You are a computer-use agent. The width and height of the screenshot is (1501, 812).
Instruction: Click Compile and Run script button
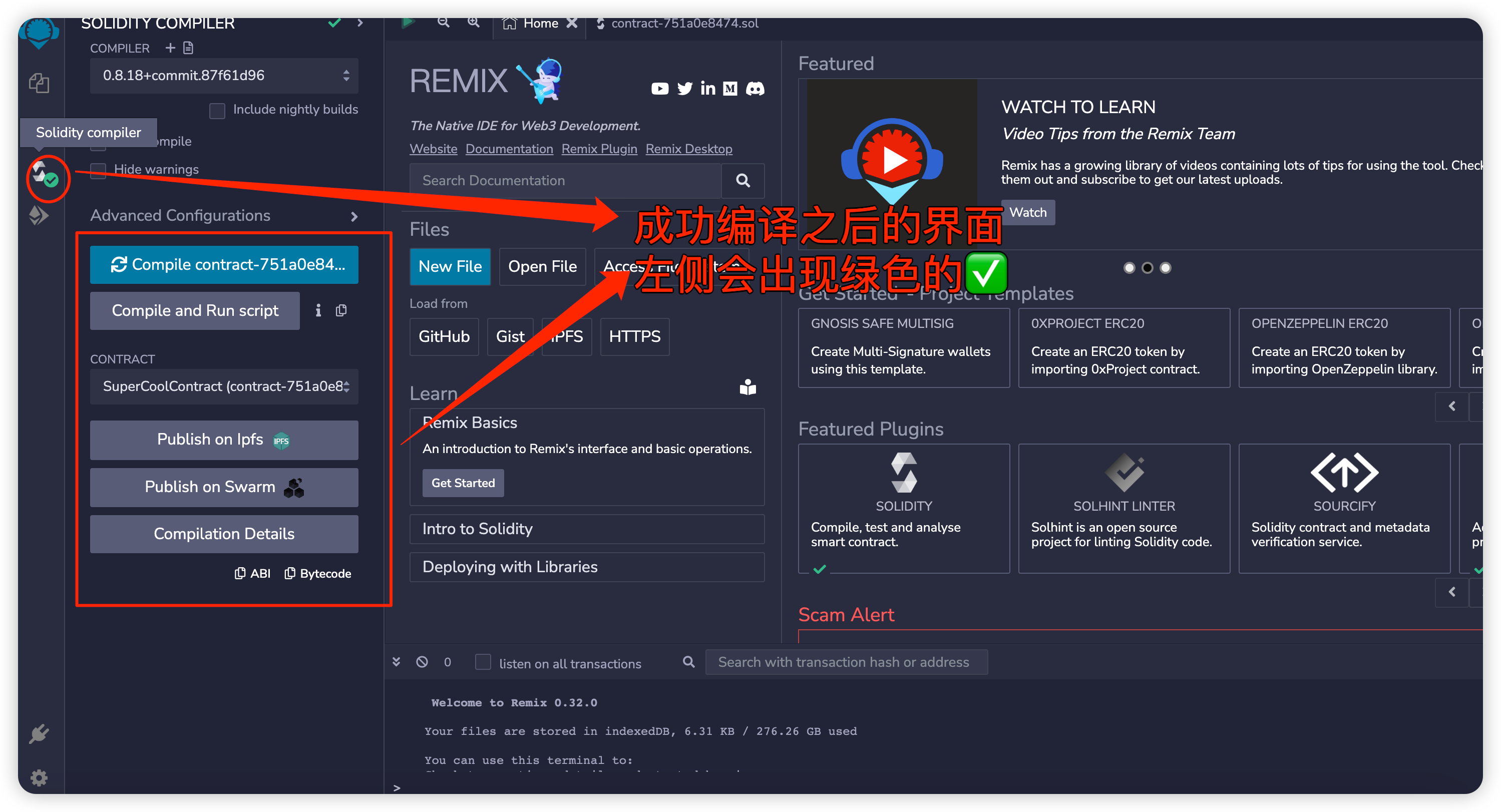pyautogui.click(x=195, y=311)
